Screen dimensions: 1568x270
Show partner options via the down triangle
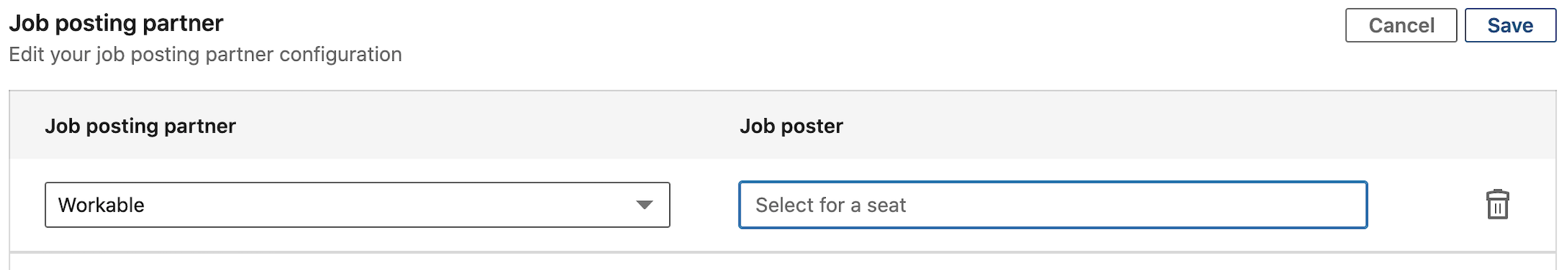point(644,205)
